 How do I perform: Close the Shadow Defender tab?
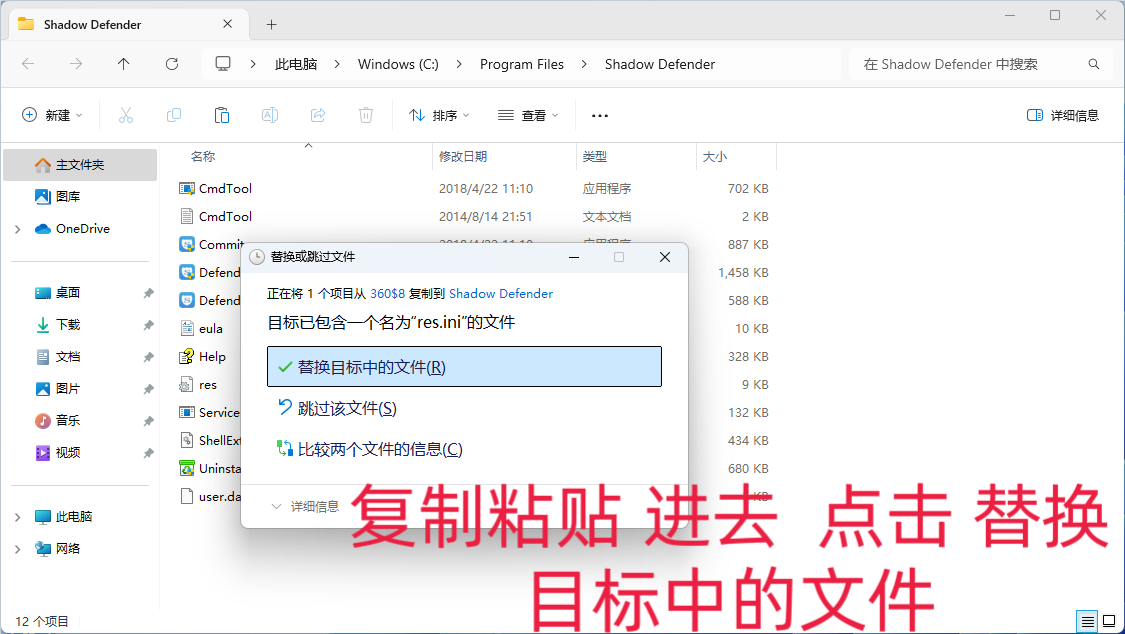227,24
